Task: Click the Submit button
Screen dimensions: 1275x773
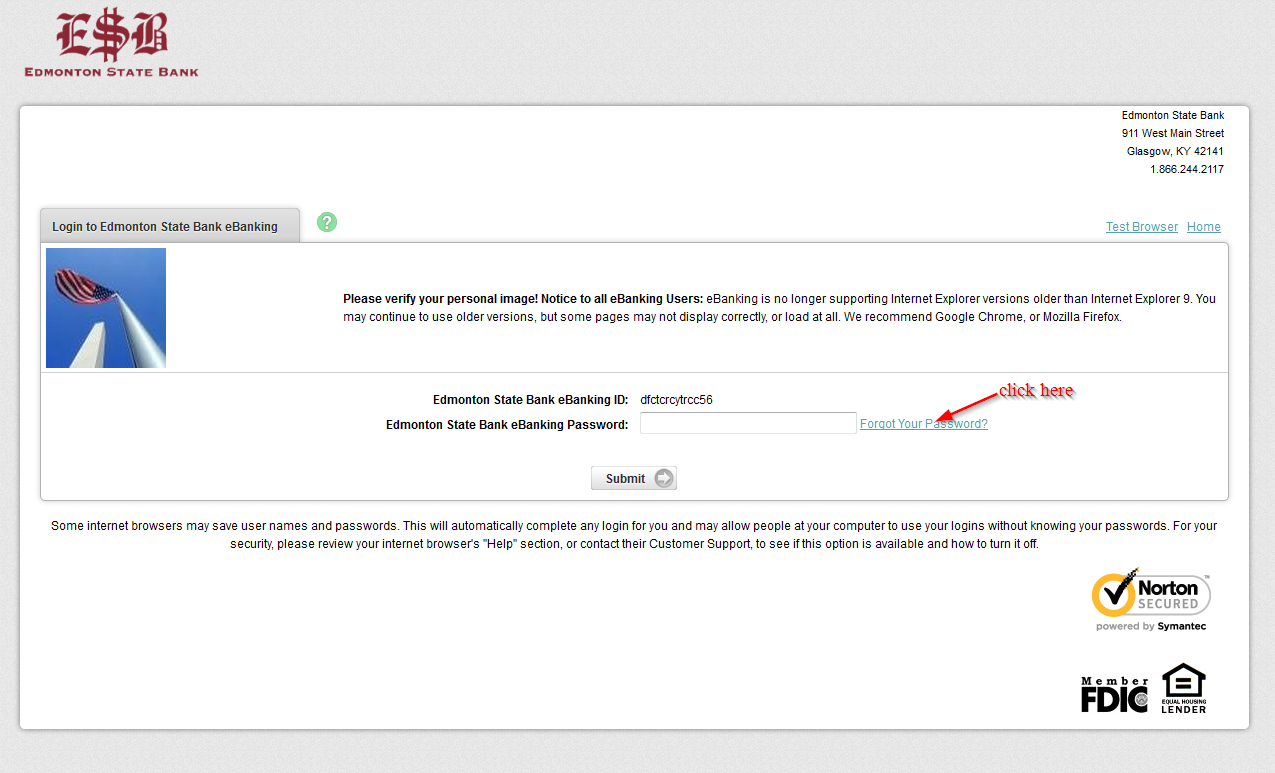Action: click(x=634, y=478)
